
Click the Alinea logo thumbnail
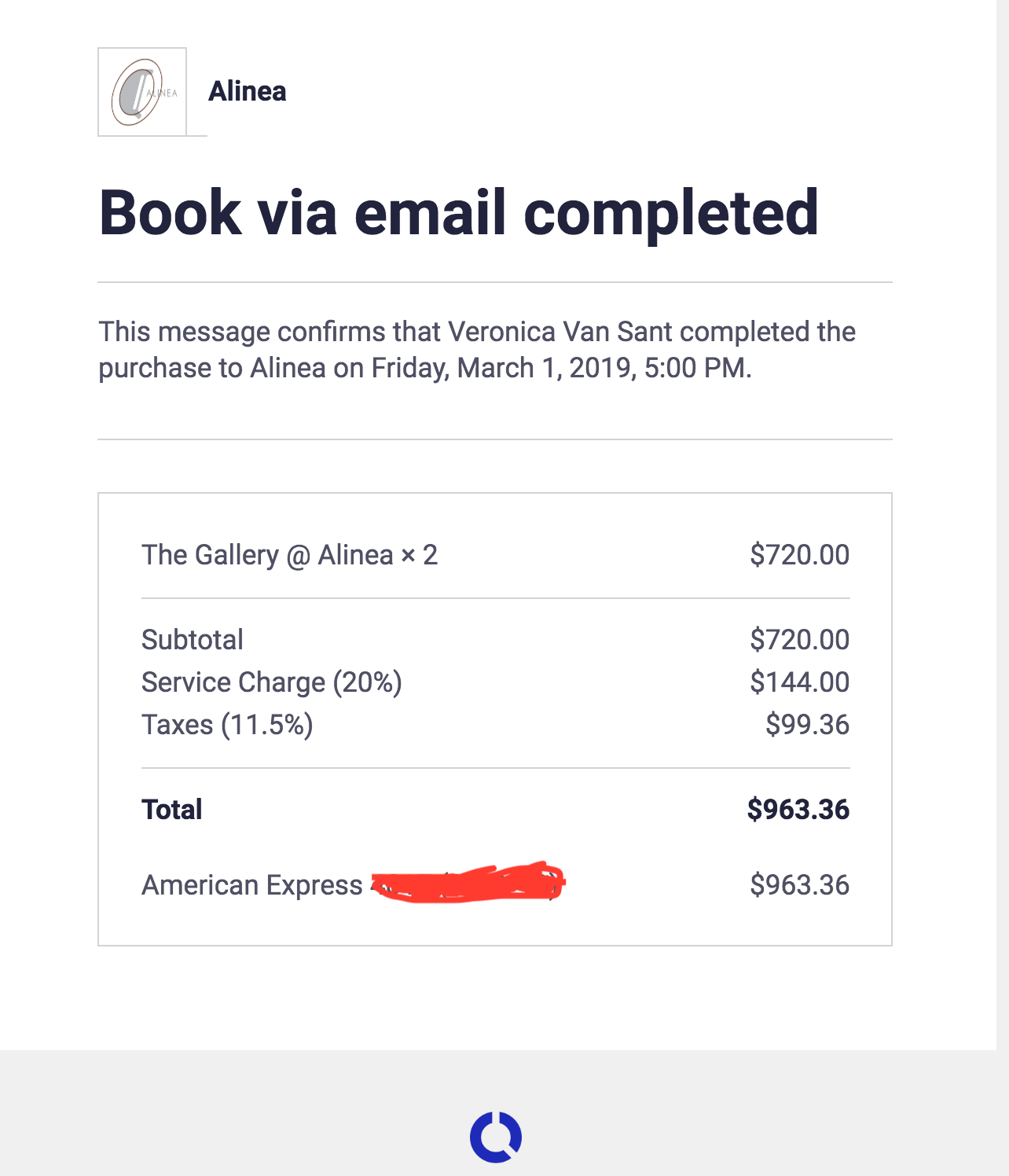142,92
